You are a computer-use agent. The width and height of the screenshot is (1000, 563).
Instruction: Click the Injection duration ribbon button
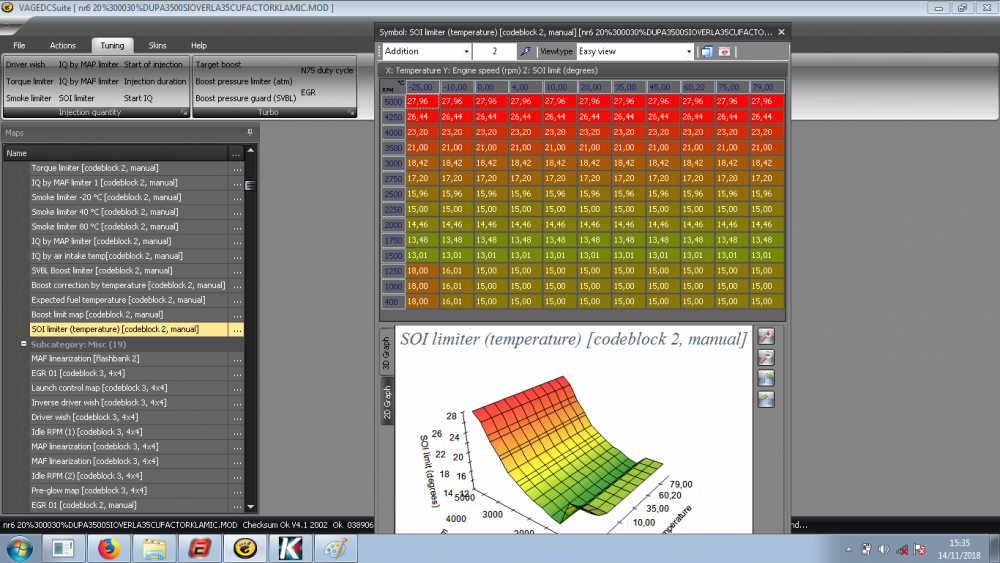coord(155,82)
